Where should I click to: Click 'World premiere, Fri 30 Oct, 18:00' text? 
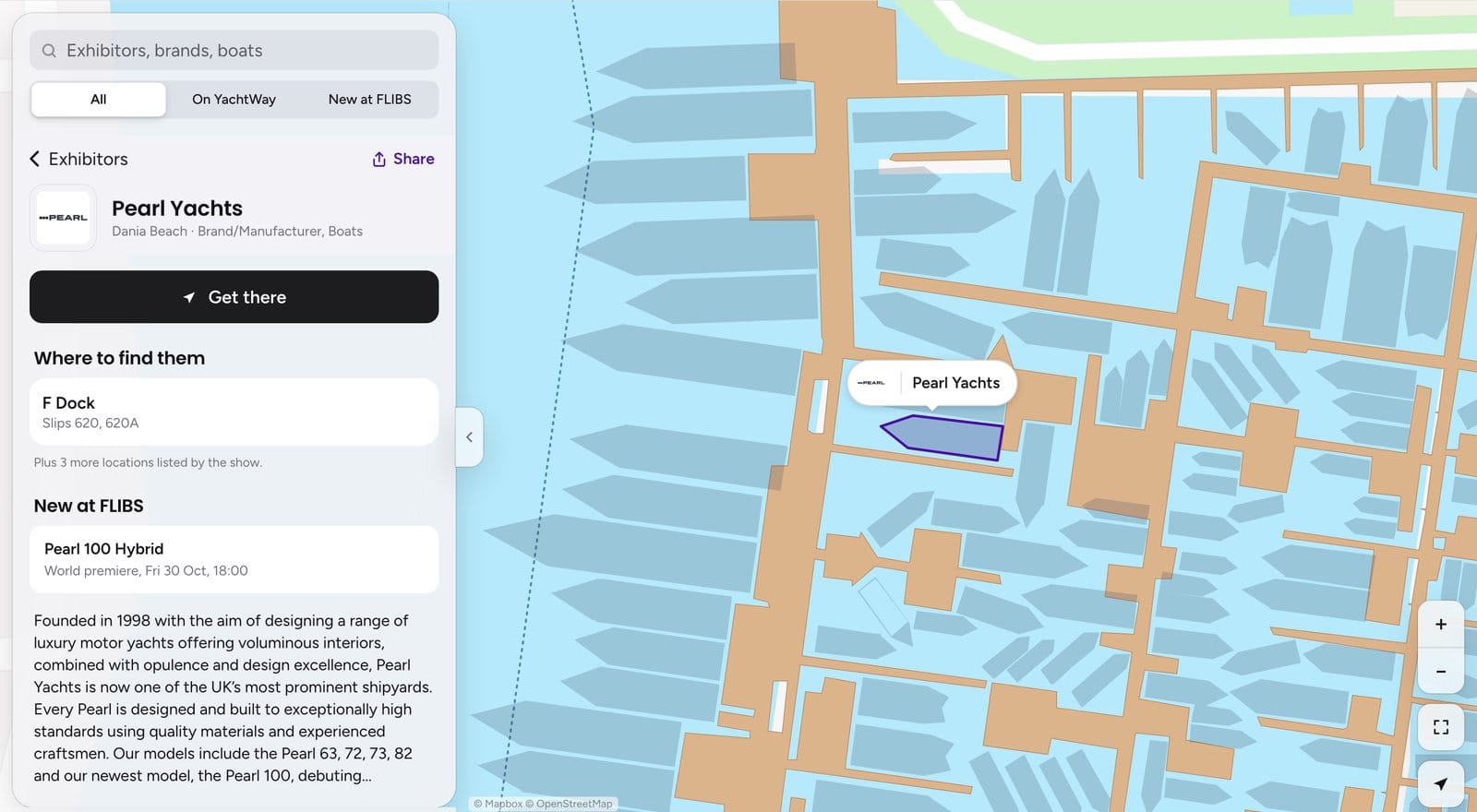146,571
